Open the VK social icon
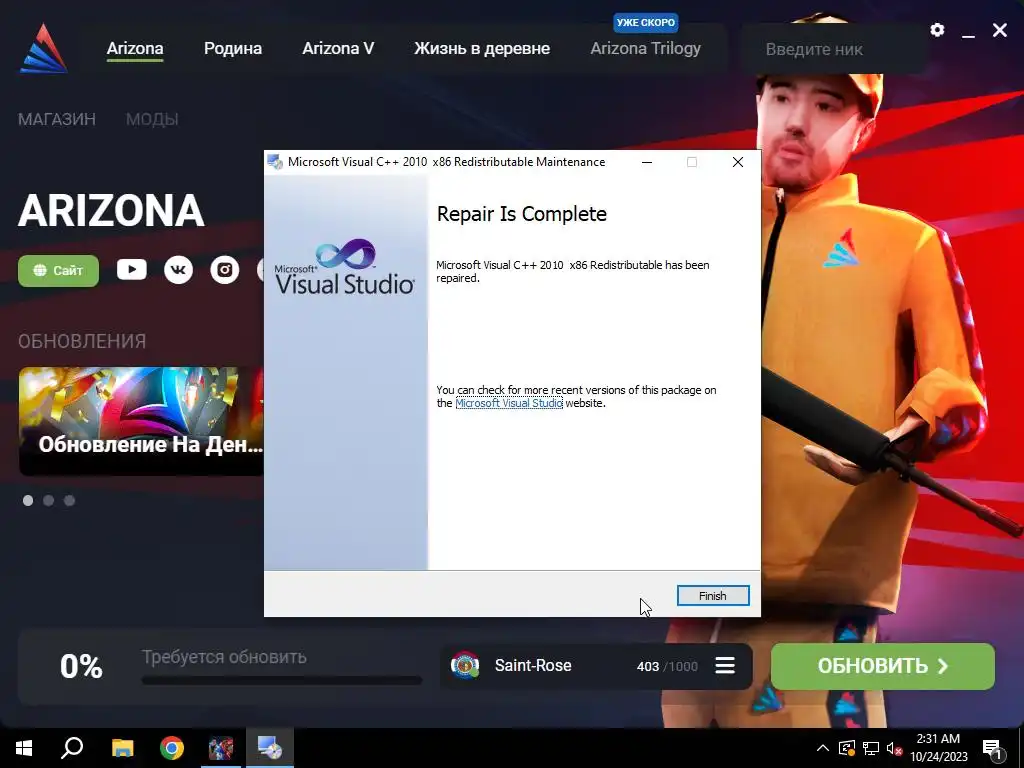Screen dimensions: 1024x768 pos(178,270)
